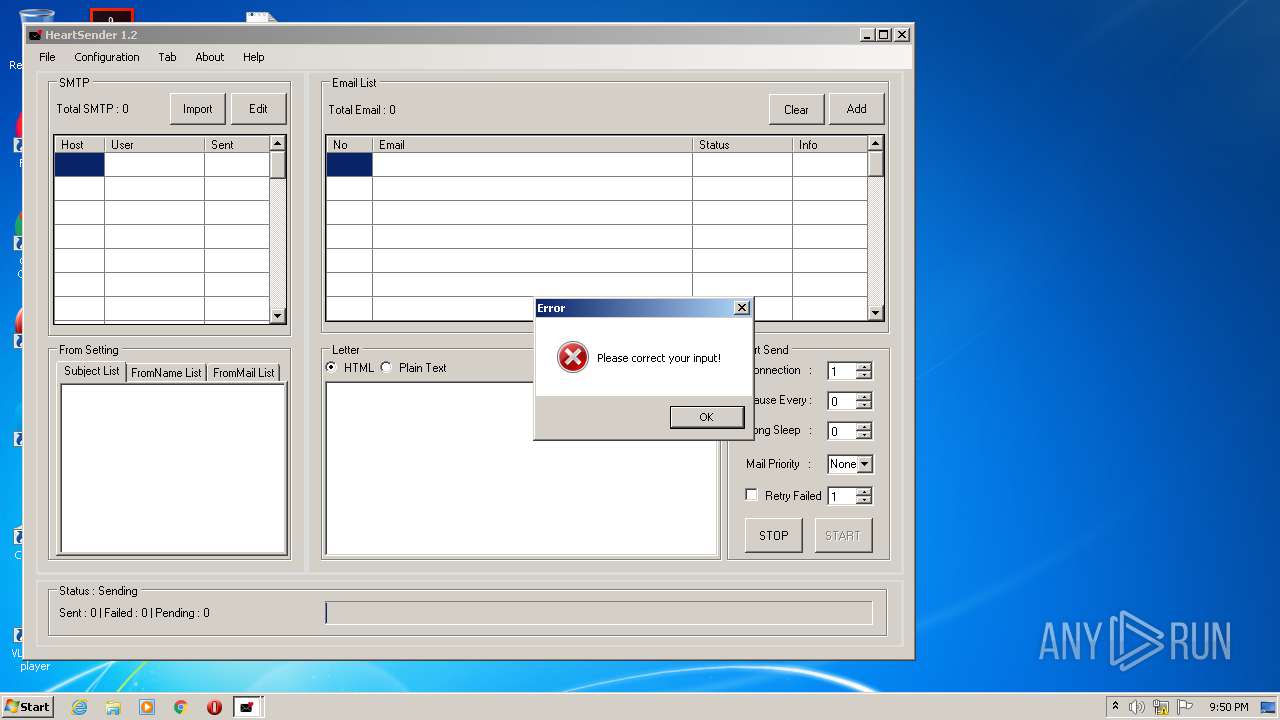Click the Connection number field
This screenshot has height=720, width=1280.
click(x=842, y=371)
